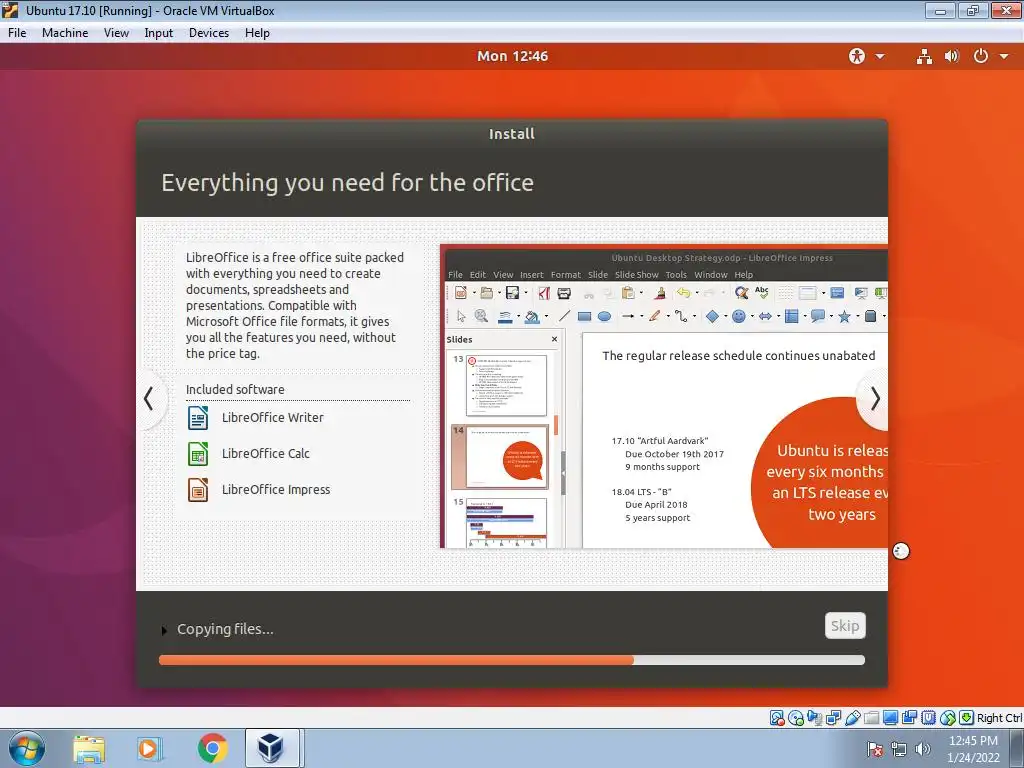
Task: Click the Right Ctrl host key label
Action: [999, 718]
